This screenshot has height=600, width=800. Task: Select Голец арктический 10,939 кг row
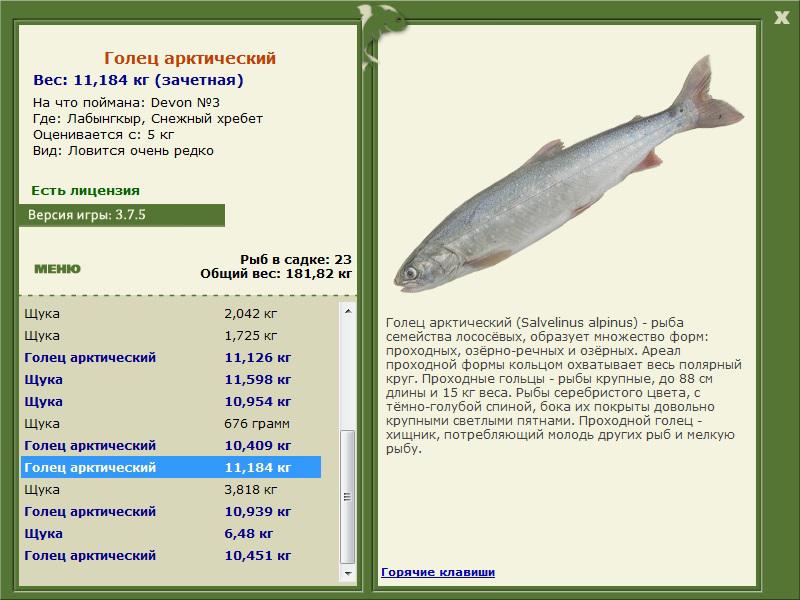click(x=171, y=512)
